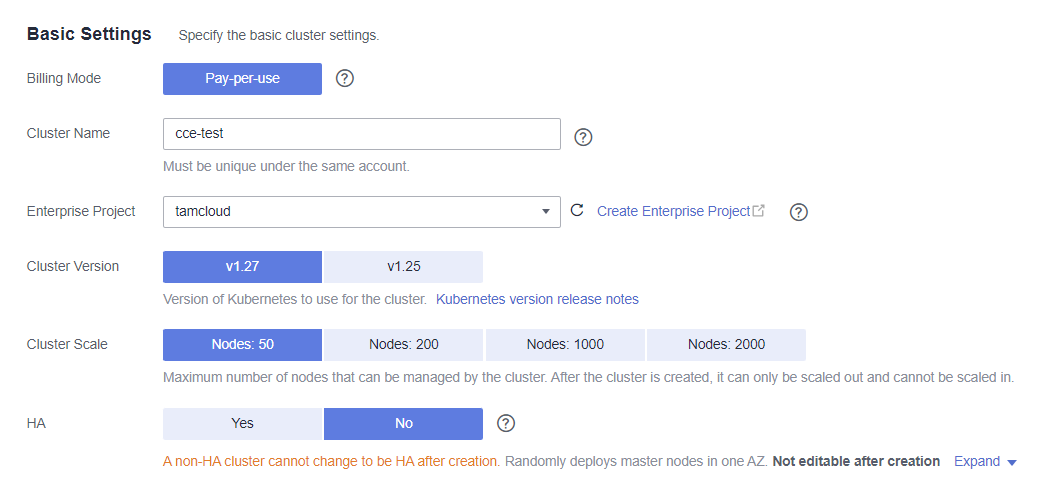
Task: Click the Basic Settings heading
Action: click(89, 34)
